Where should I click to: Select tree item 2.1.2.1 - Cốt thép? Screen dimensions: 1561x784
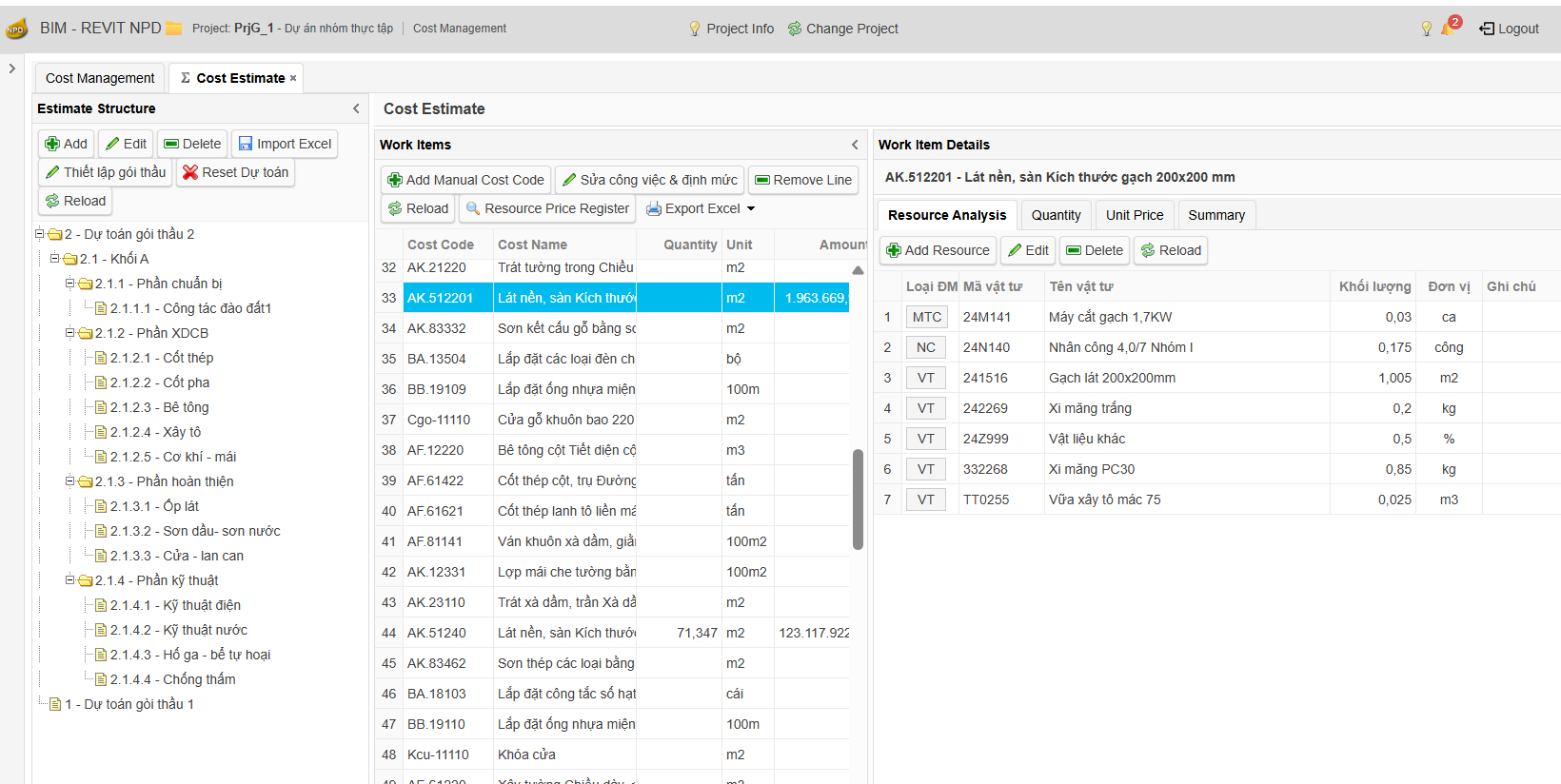[x=161, y=358]
